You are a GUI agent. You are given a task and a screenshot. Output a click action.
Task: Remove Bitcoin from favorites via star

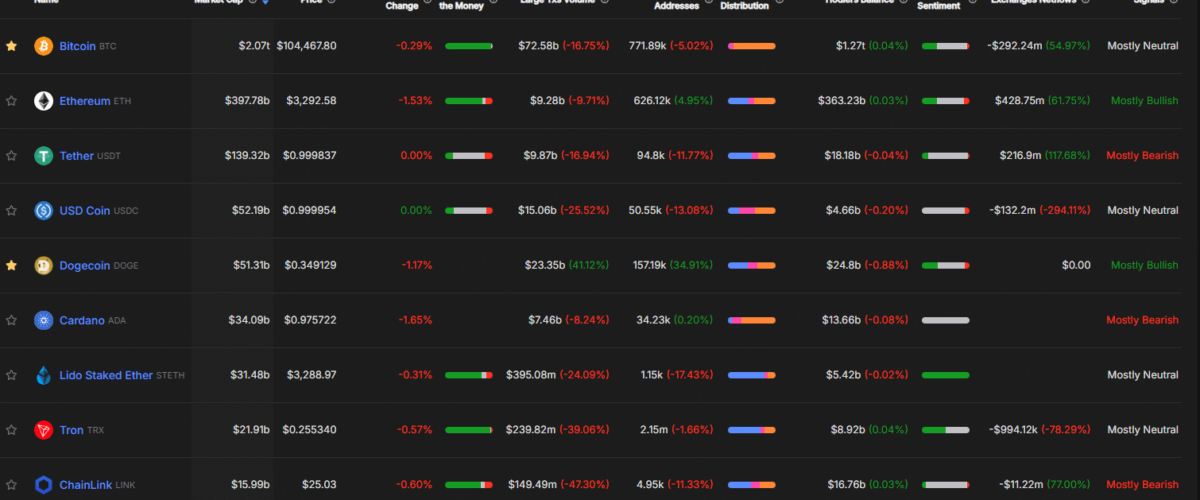pos(12,46)
